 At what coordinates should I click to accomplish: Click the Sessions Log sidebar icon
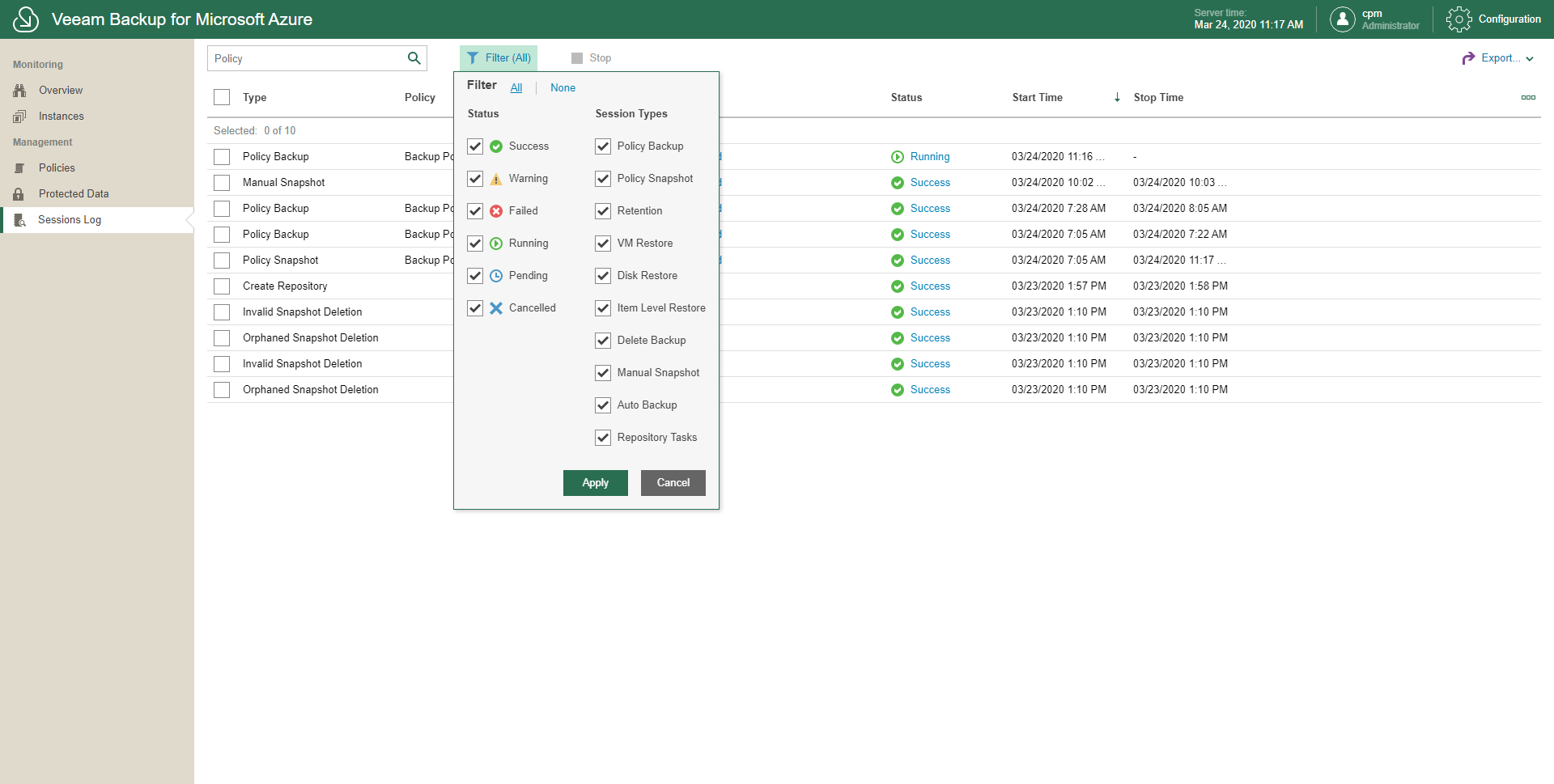pos(20,220)
